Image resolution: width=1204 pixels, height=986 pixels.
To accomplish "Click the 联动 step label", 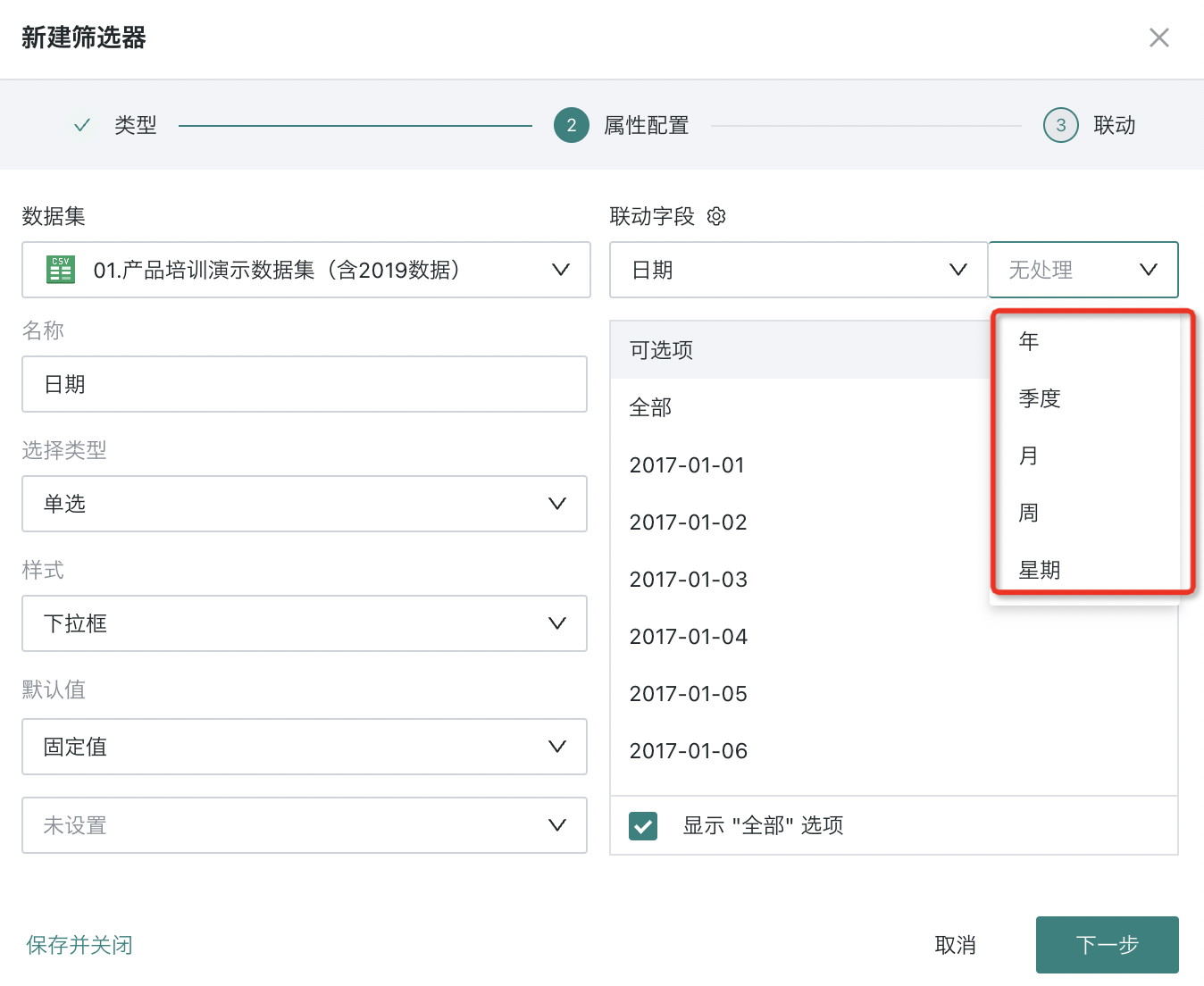I will (1115, 125).
